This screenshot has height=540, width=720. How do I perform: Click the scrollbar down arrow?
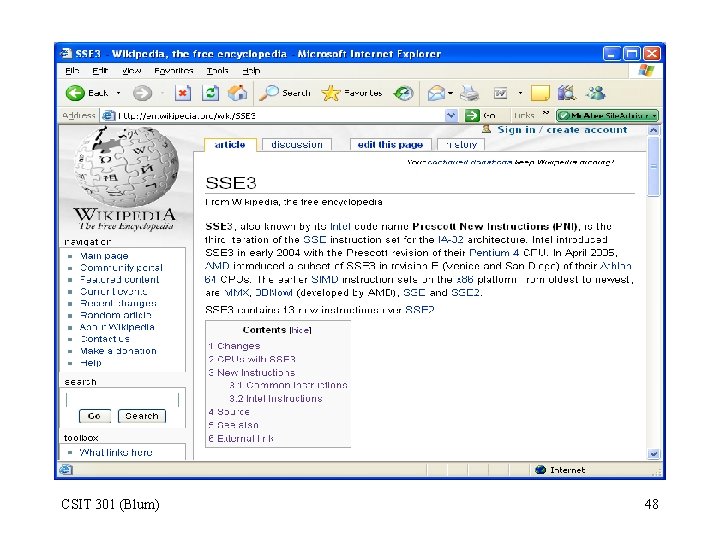tap(653, 454)
